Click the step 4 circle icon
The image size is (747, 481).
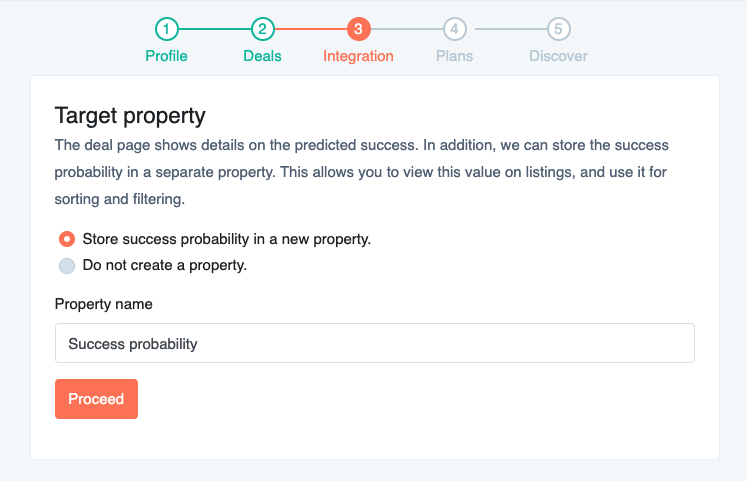tap(455, 29)
